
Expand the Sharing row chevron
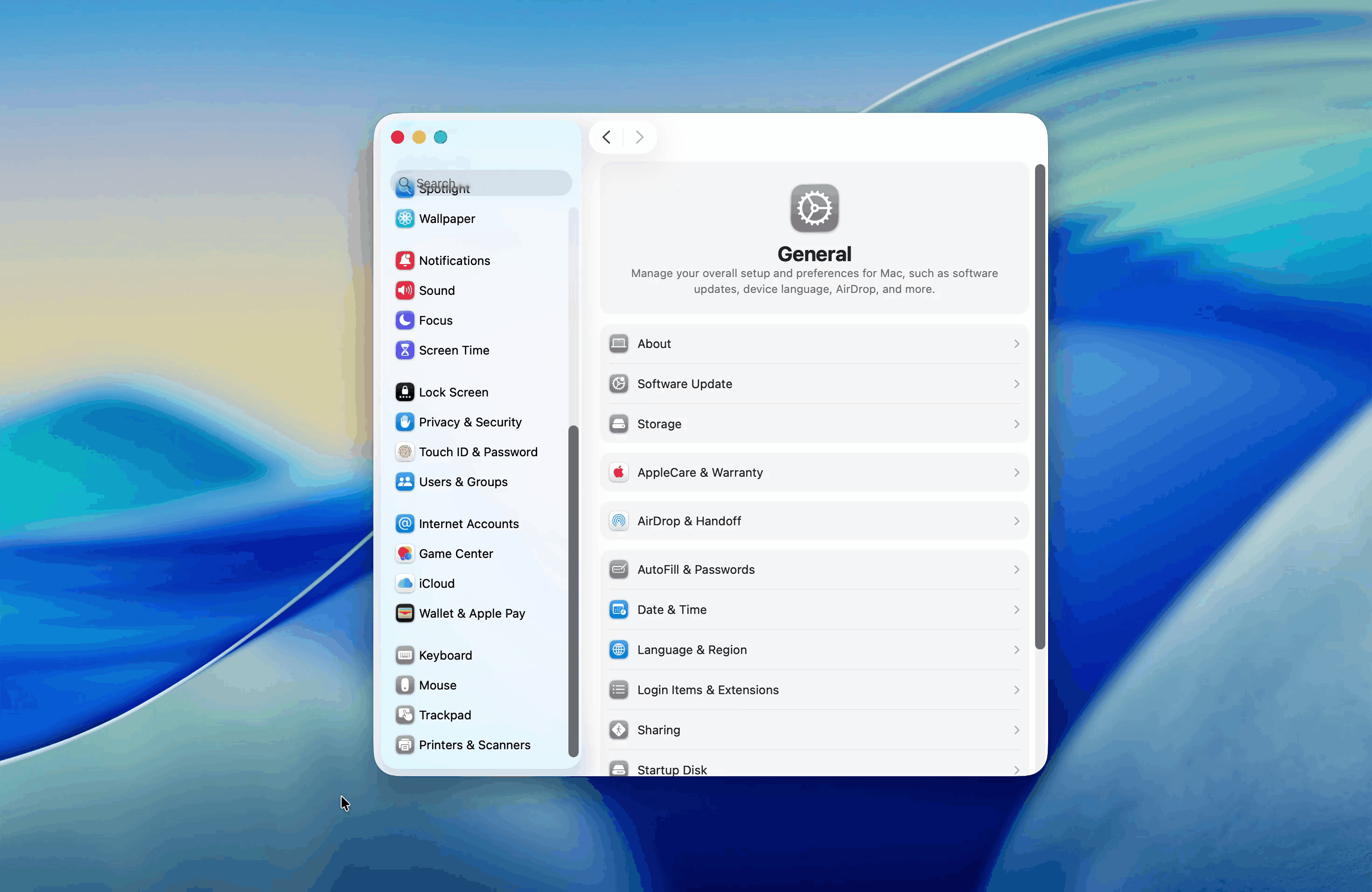(1016, 730)
